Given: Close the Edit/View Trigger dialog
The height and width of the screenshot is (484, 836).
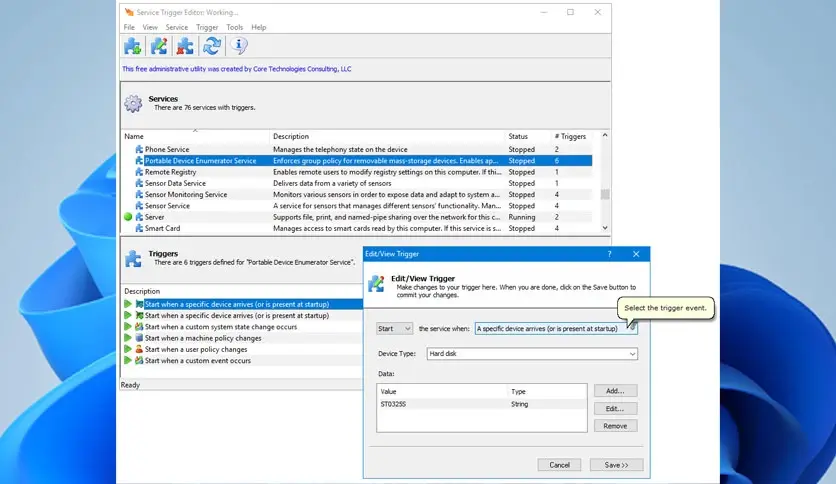Looking at the screenshot, I should [636, 254].
